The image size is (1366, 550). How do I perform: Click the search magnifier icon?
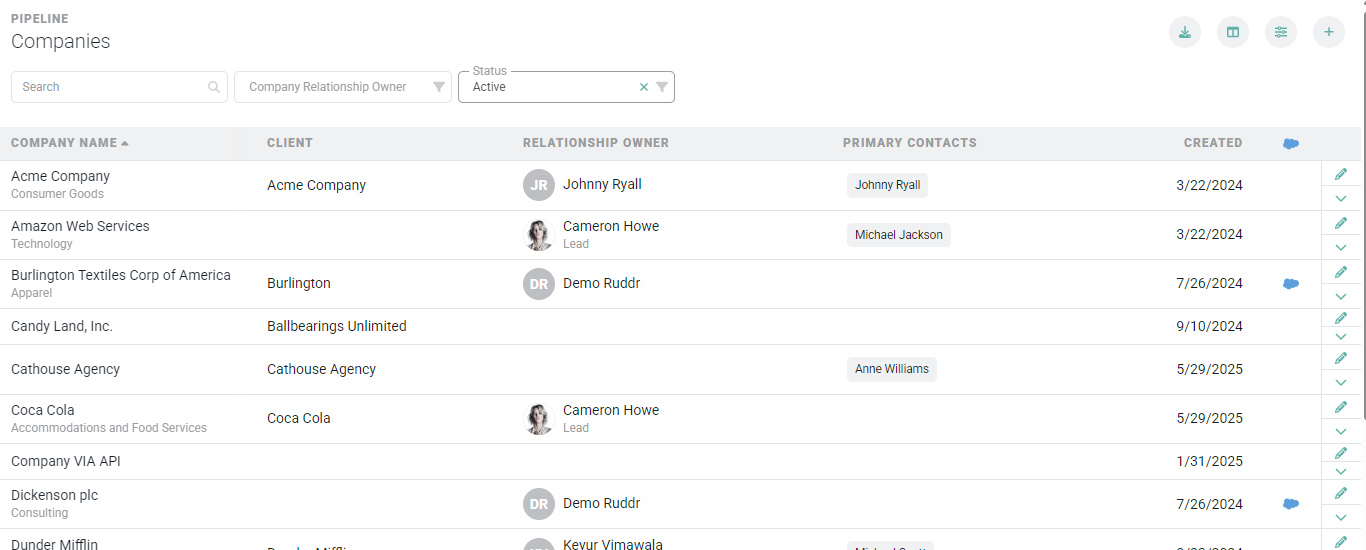[214, 87]
